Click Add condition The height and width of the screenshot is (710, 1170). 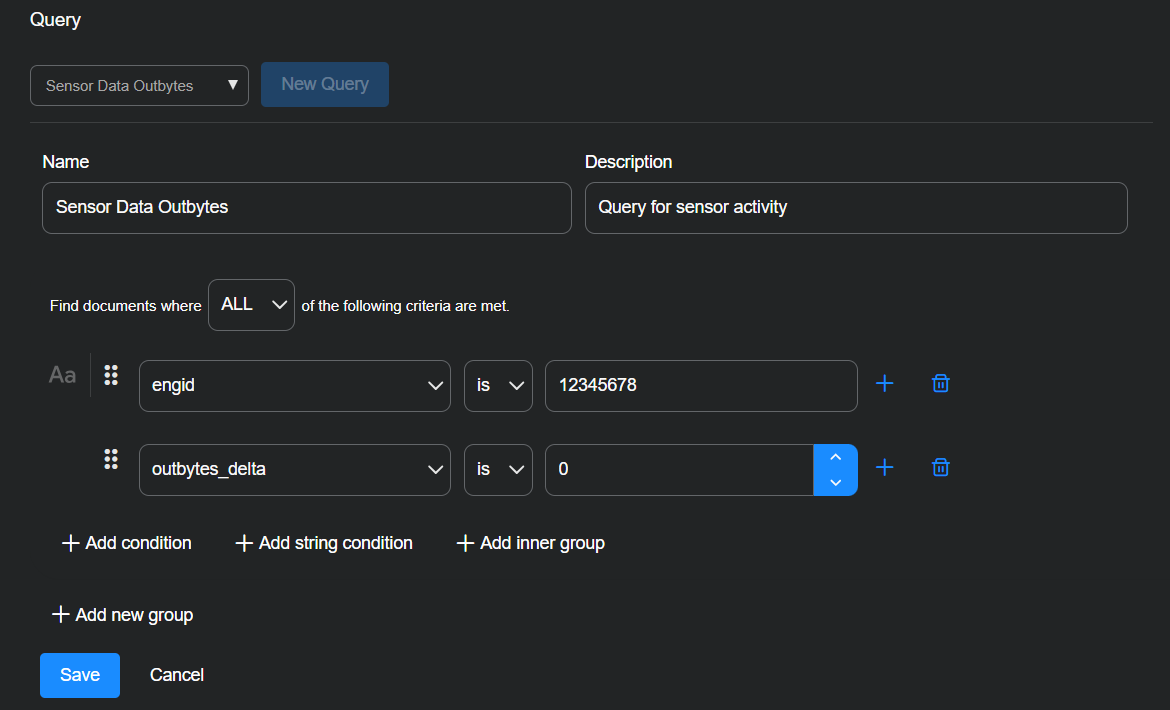(127, 543)
